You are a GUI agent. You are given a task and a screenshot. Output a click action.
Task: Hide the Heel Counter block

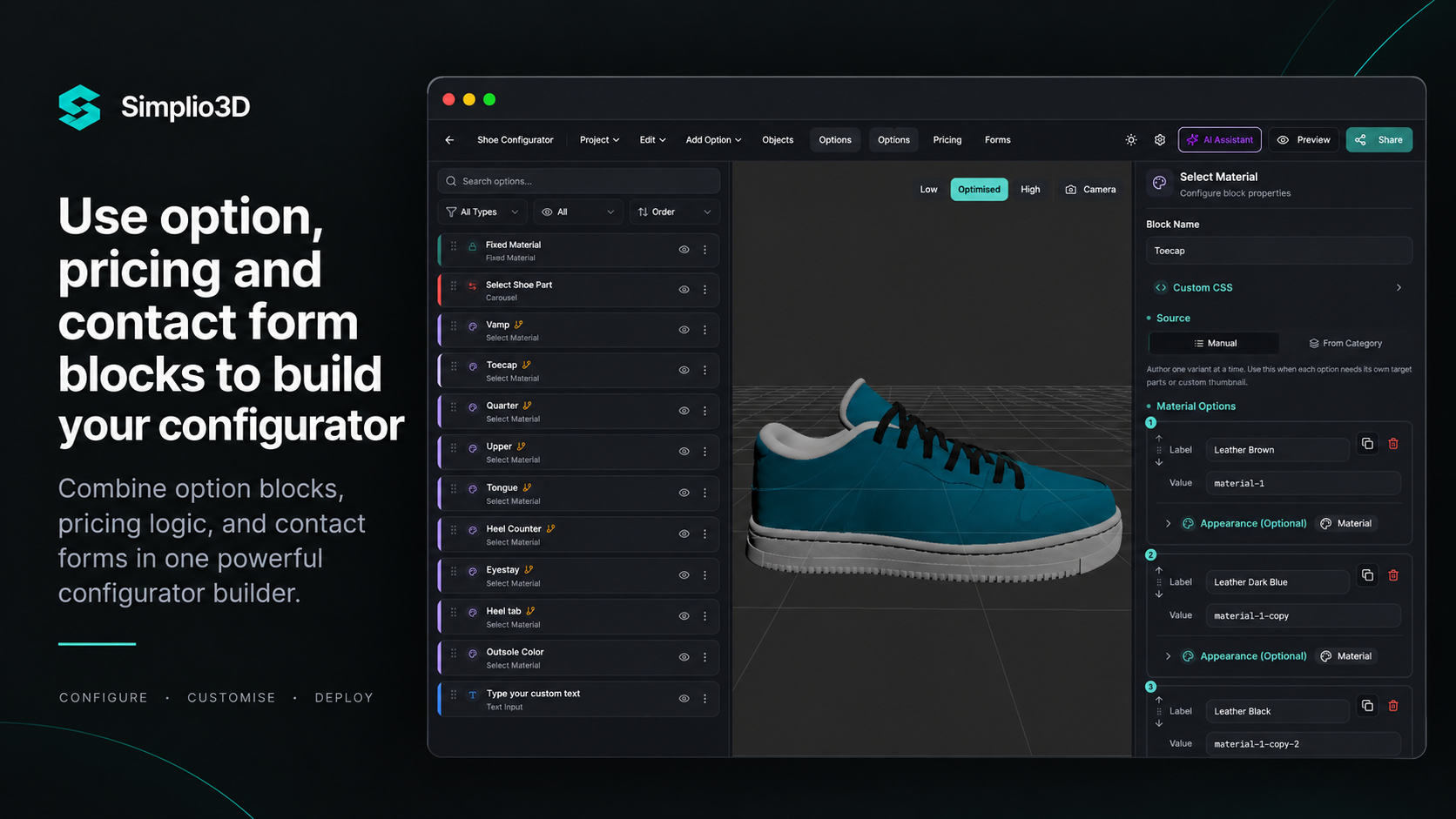tap(684, 534)
